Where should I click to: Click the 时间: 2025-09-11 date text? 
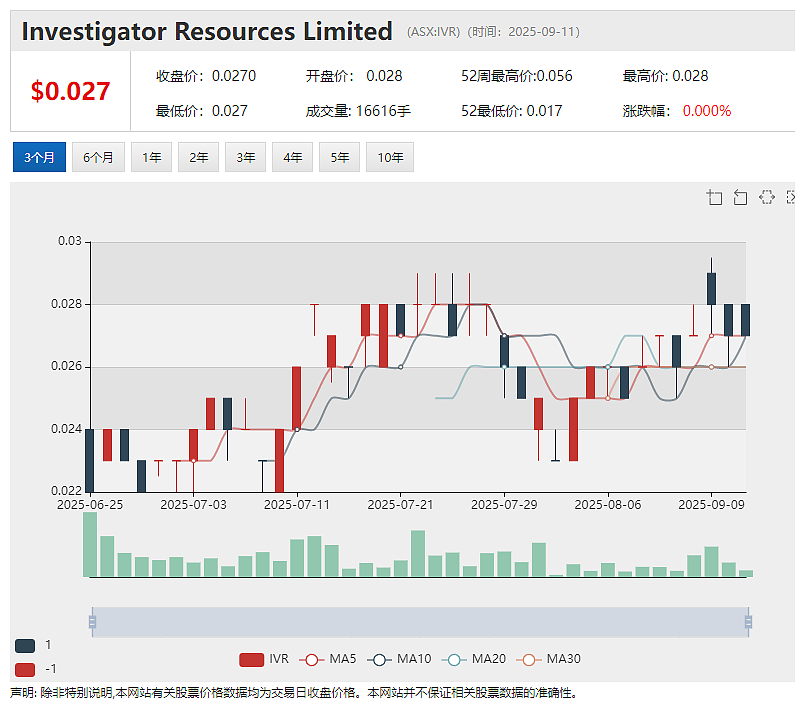point(524,32)
